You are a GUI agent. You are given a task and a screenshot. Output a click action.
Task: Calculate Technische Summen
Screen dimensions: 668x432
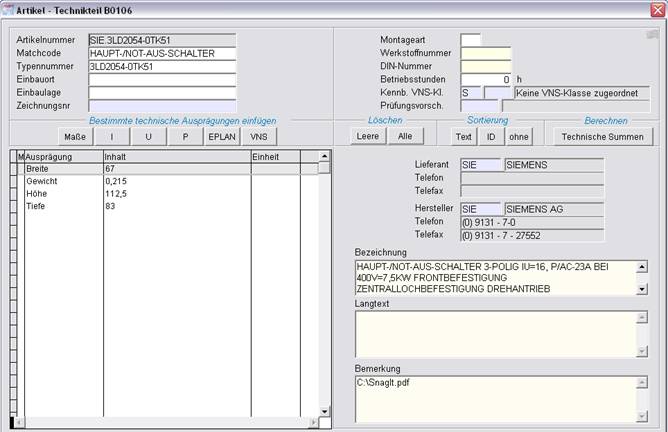click(603, 136)
